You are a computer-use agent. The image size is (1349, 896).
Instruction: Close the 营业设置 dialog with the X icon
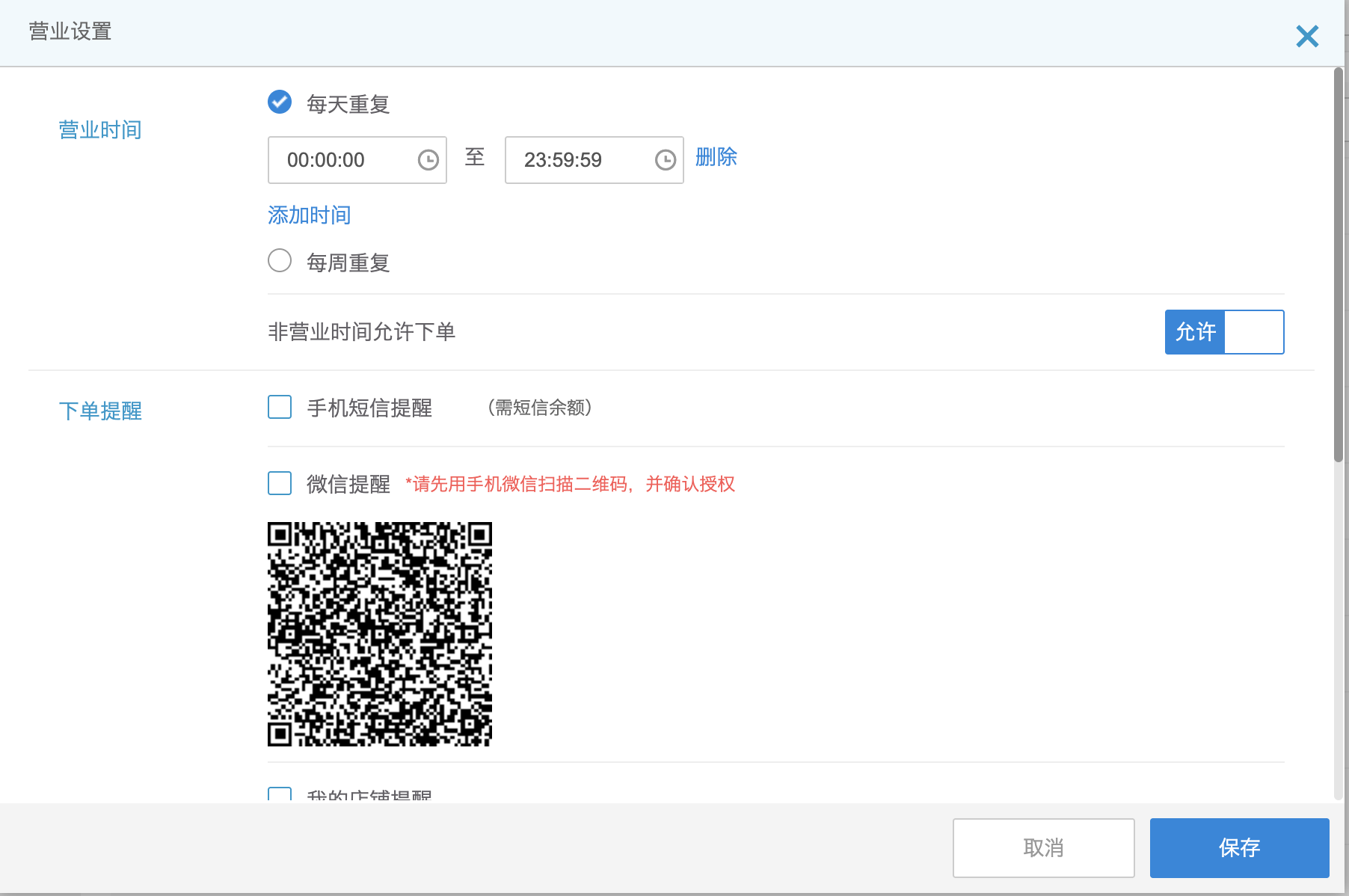(1306, 36)
